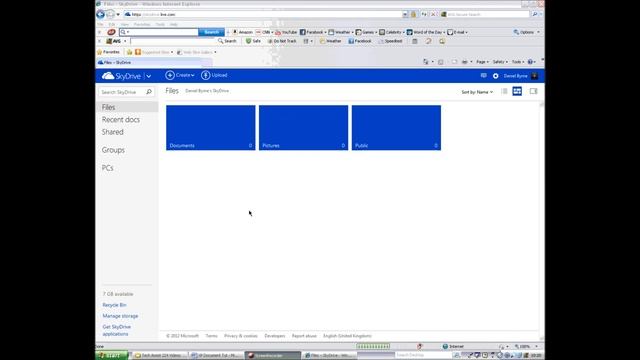This screenshot has height=360, width=640.
Task: Click the AVG Search magnifier button
Action: (x=227, y=41)
